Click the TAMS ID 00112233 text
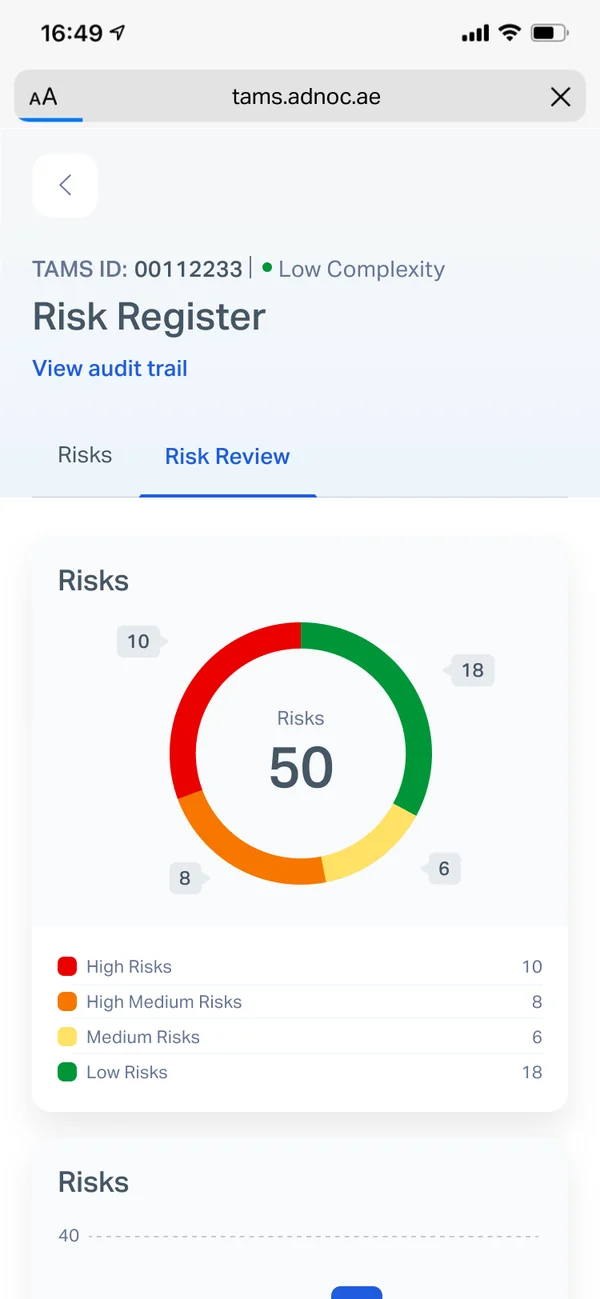Screen dimensions: 600x1299 pos(137,269)
